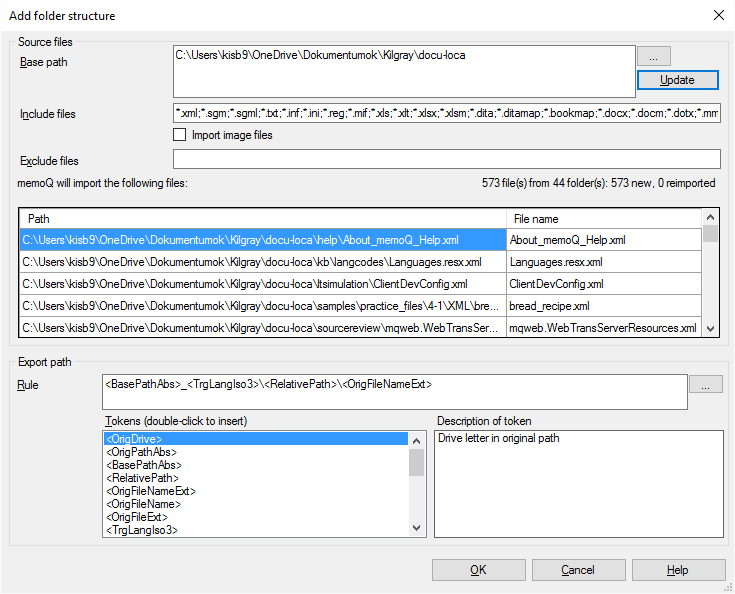The height and width of the screenshot is (594, 735).
Task: Click the browse button next to Base path
Action: tap(653, 56)
